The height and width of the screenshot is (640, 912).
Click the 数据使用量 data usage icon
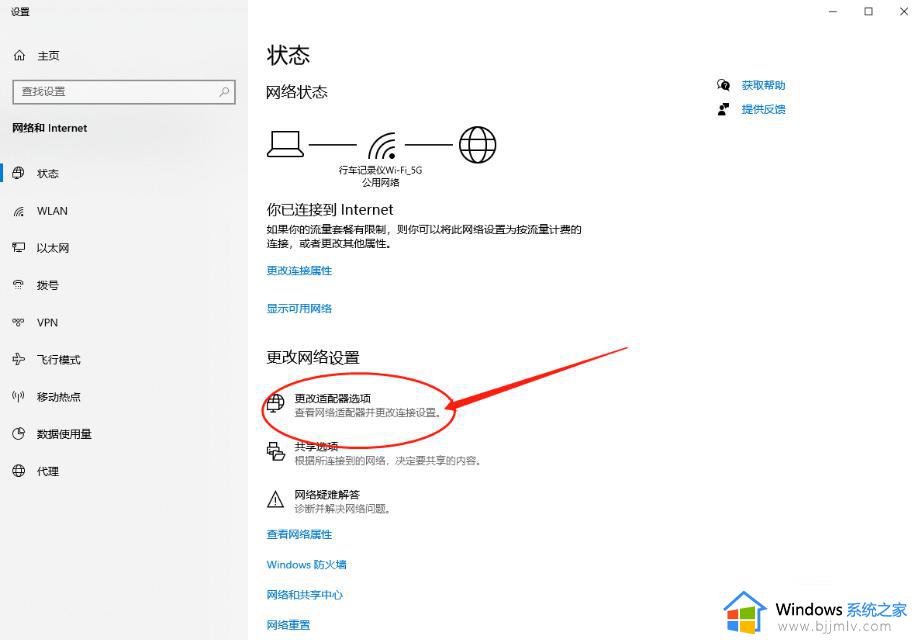pos(18,434)
